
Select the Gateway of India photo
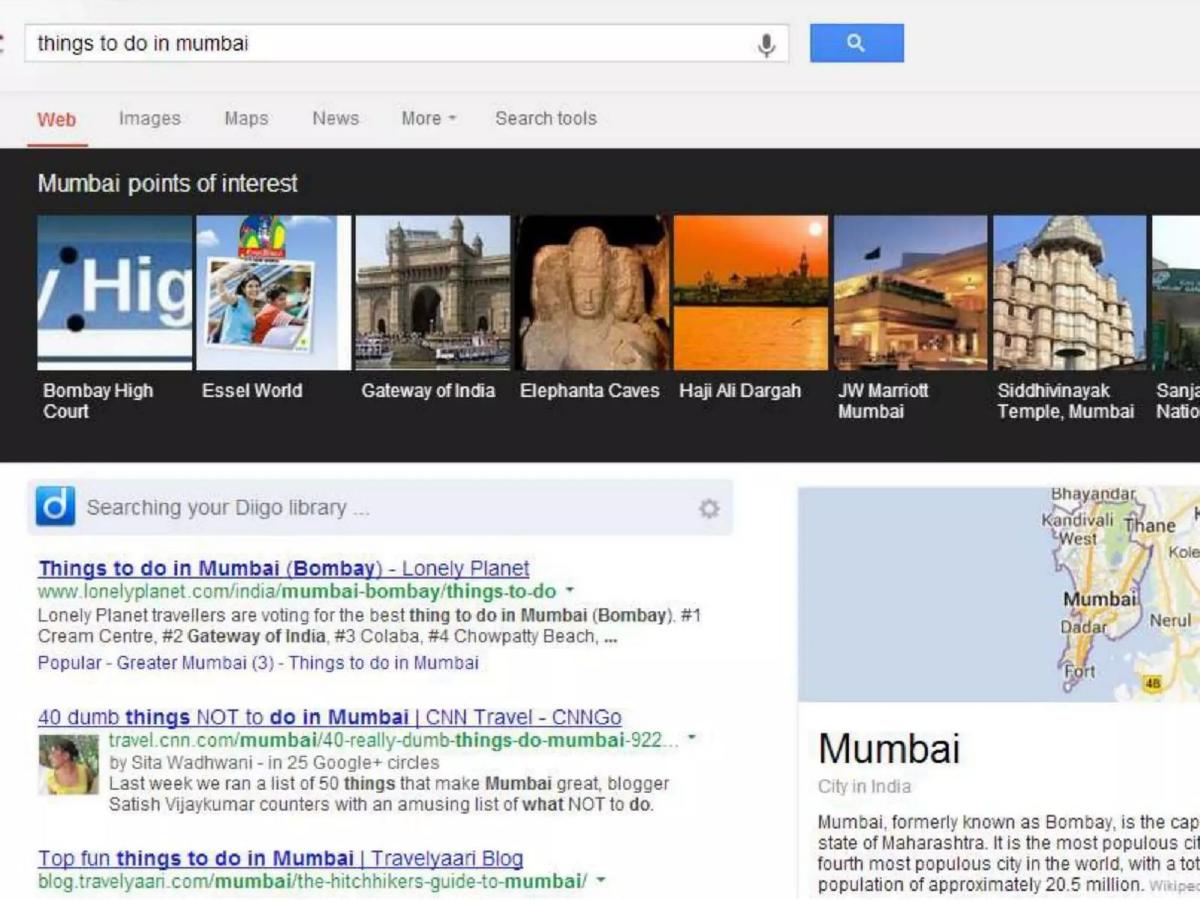point(433,293)
